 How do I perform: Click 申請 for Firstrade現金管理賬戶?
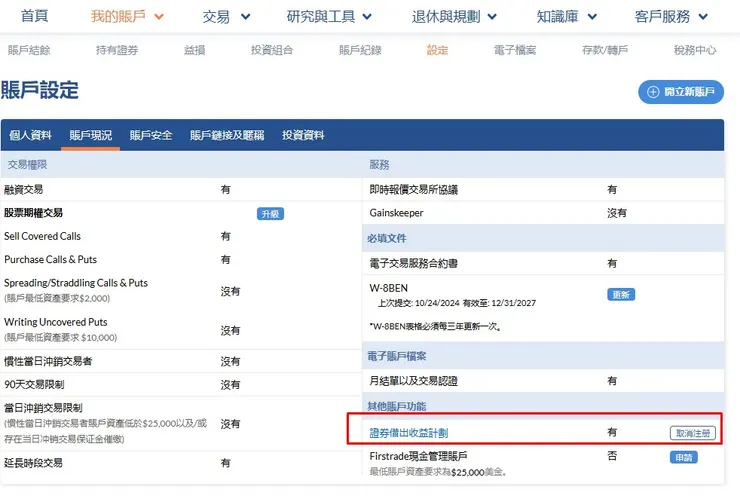tap(683, 457)
